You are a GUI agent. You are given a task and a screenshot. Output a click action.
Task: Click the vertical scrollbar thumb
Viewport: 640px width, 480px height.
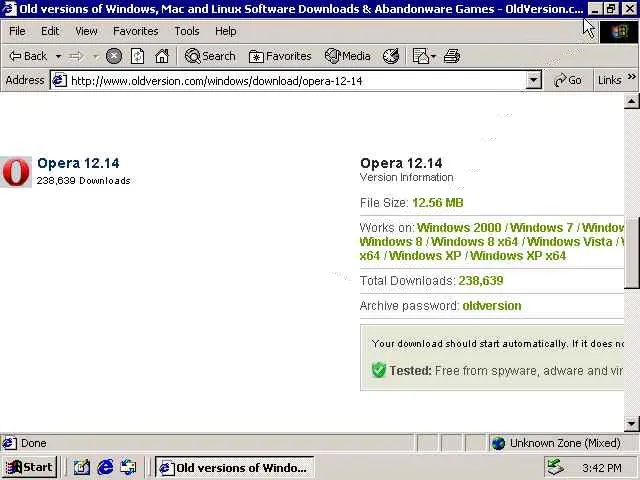pos(631,253)
